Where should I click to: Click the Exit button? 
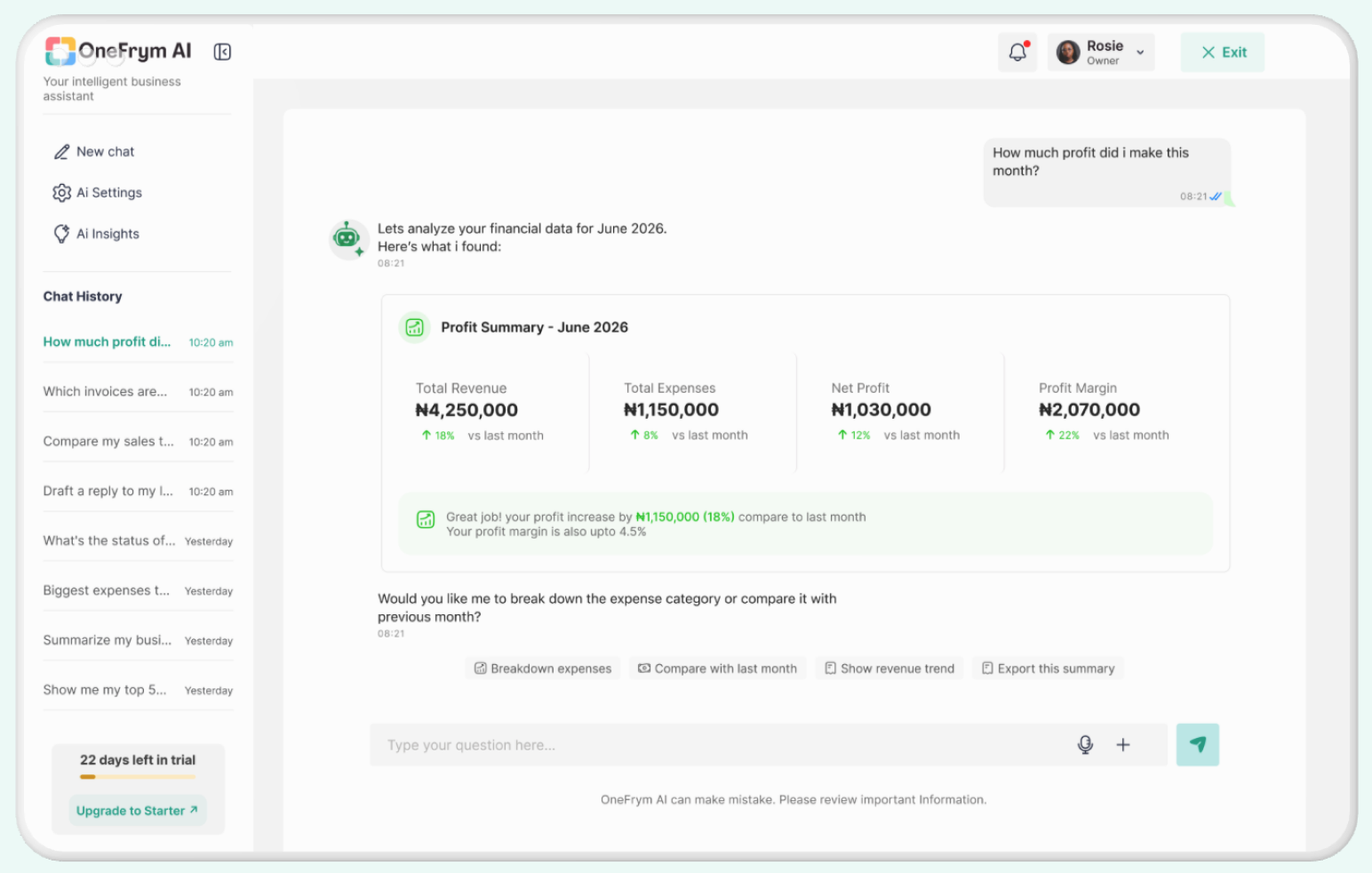(1223, 52)
